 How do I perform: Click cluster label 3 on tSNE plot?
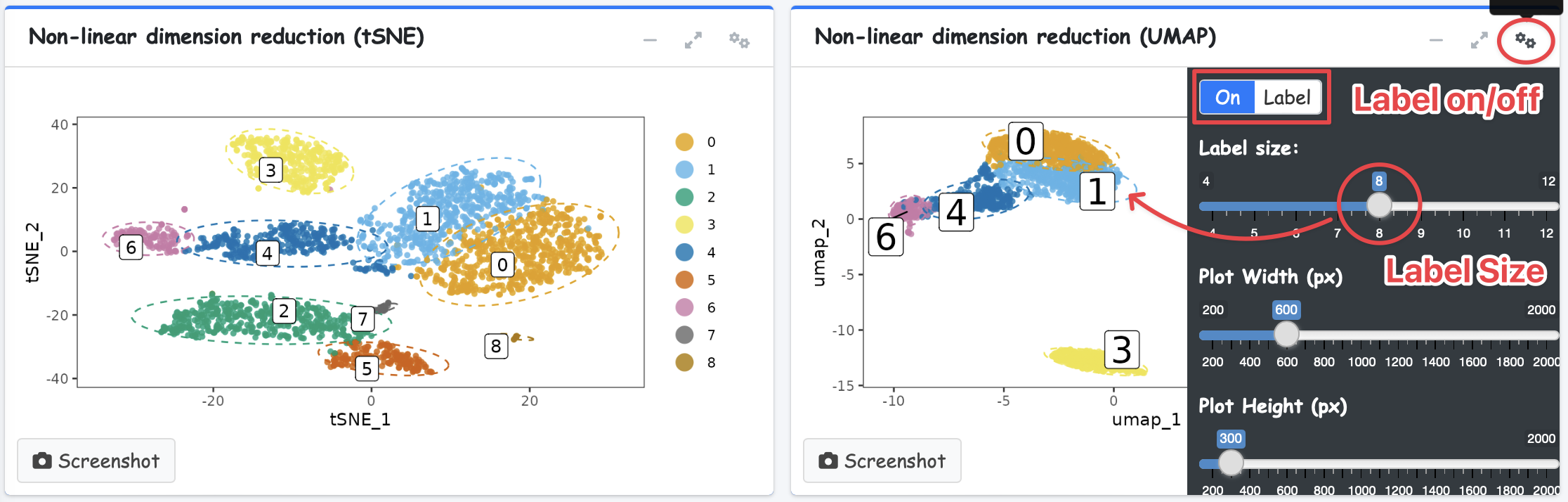270,170
